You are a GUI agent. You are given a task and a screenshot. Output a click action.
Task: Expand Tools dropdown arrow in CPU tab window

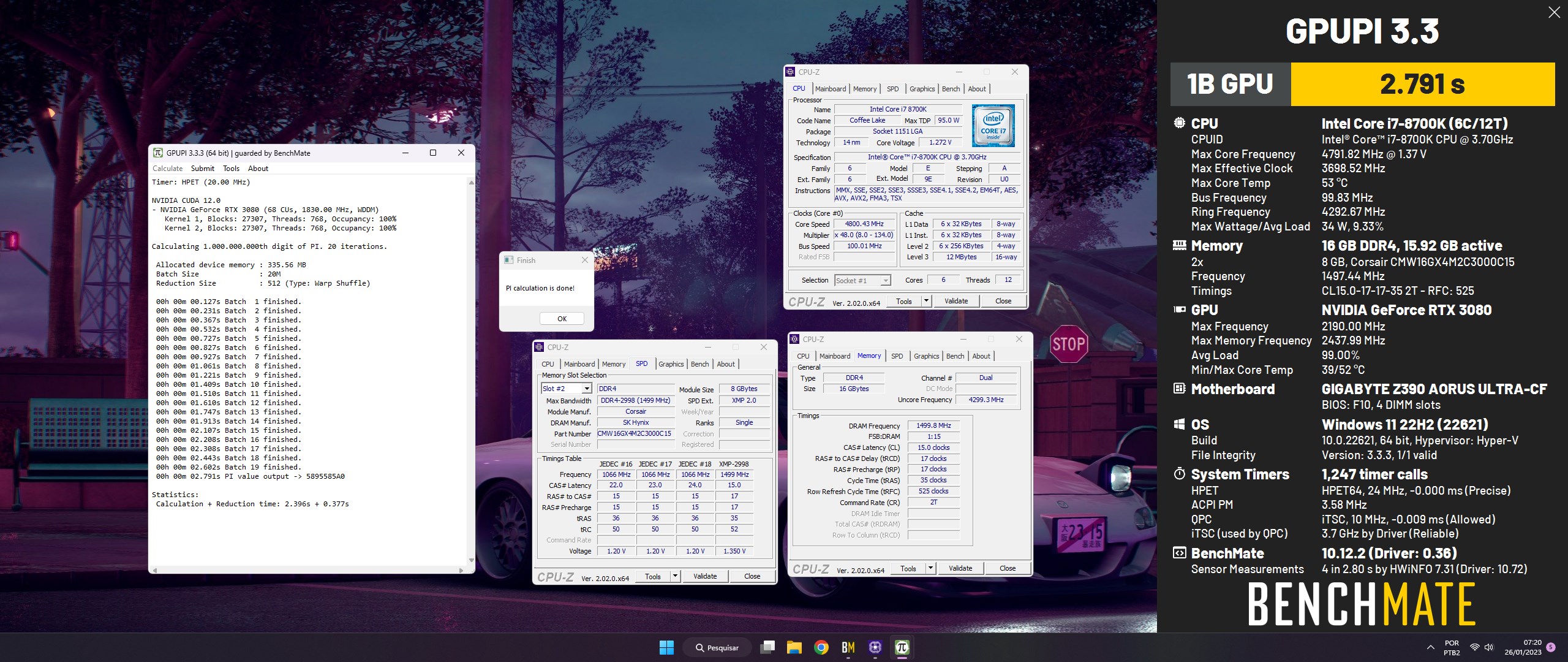[x=926, y=301]
